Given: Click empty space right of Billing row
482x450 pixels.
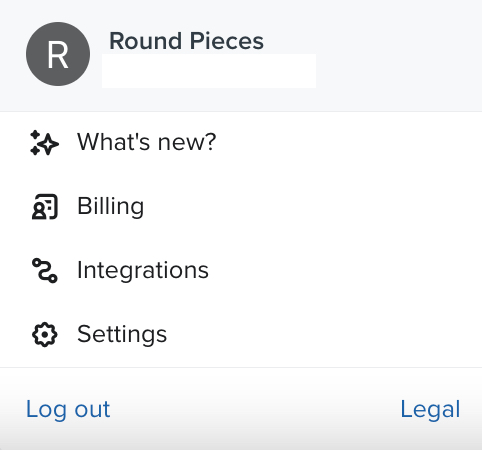Looking at the screenshot, I should [313, 207].
